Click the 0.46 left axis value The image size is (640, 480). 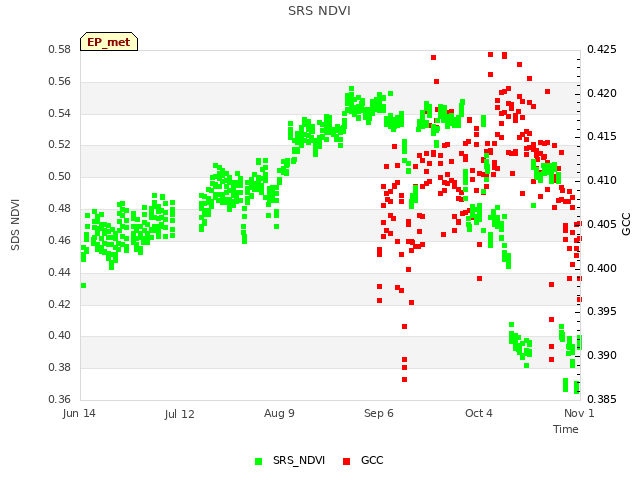coord(60,240)
